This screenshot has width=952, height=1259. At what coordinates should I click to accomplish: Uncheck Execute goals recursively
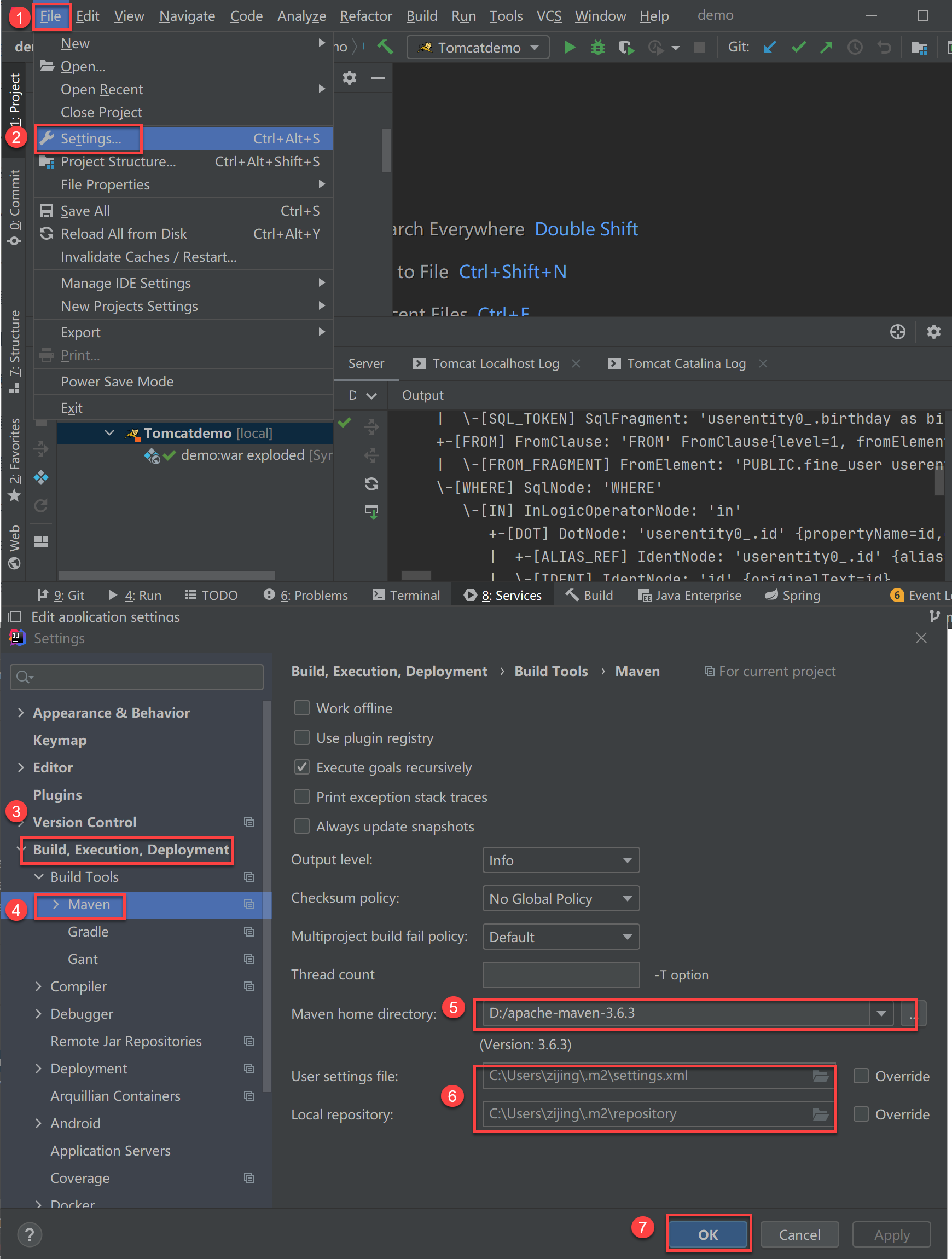301,767
